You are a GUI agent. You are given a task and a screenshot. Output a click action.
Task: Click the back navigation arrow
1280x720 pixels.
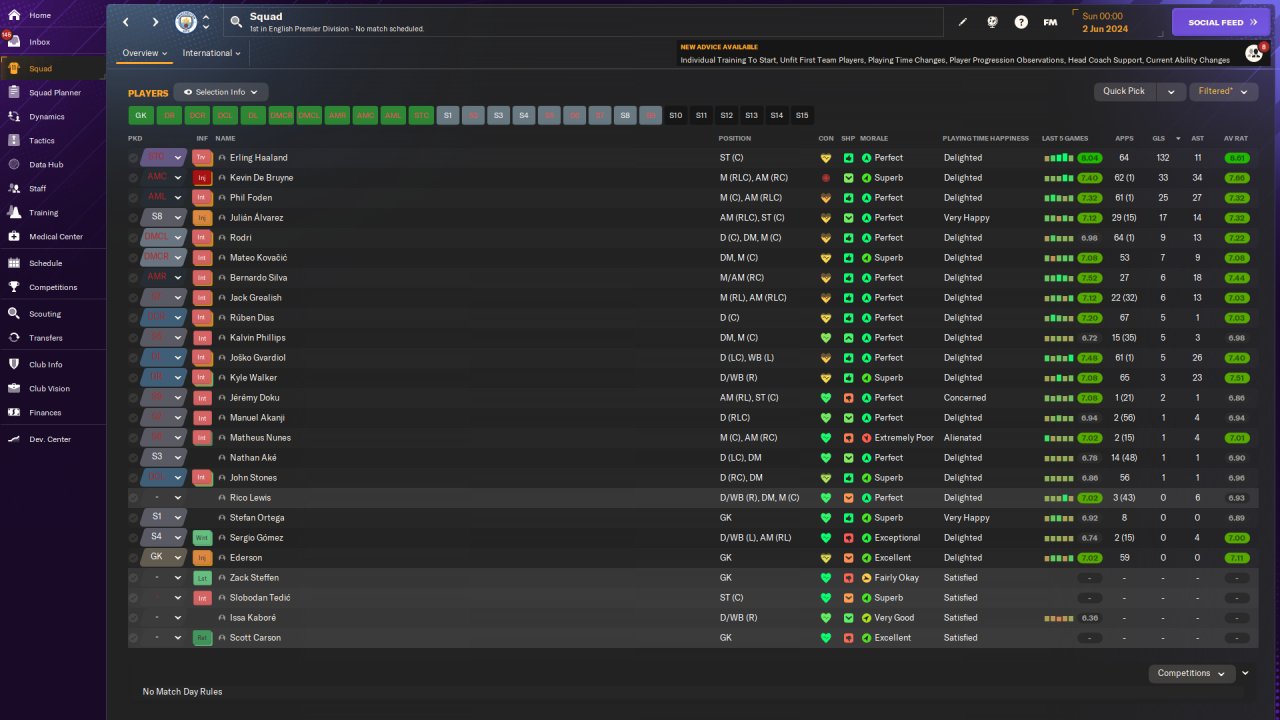click(x=126, y=22)
